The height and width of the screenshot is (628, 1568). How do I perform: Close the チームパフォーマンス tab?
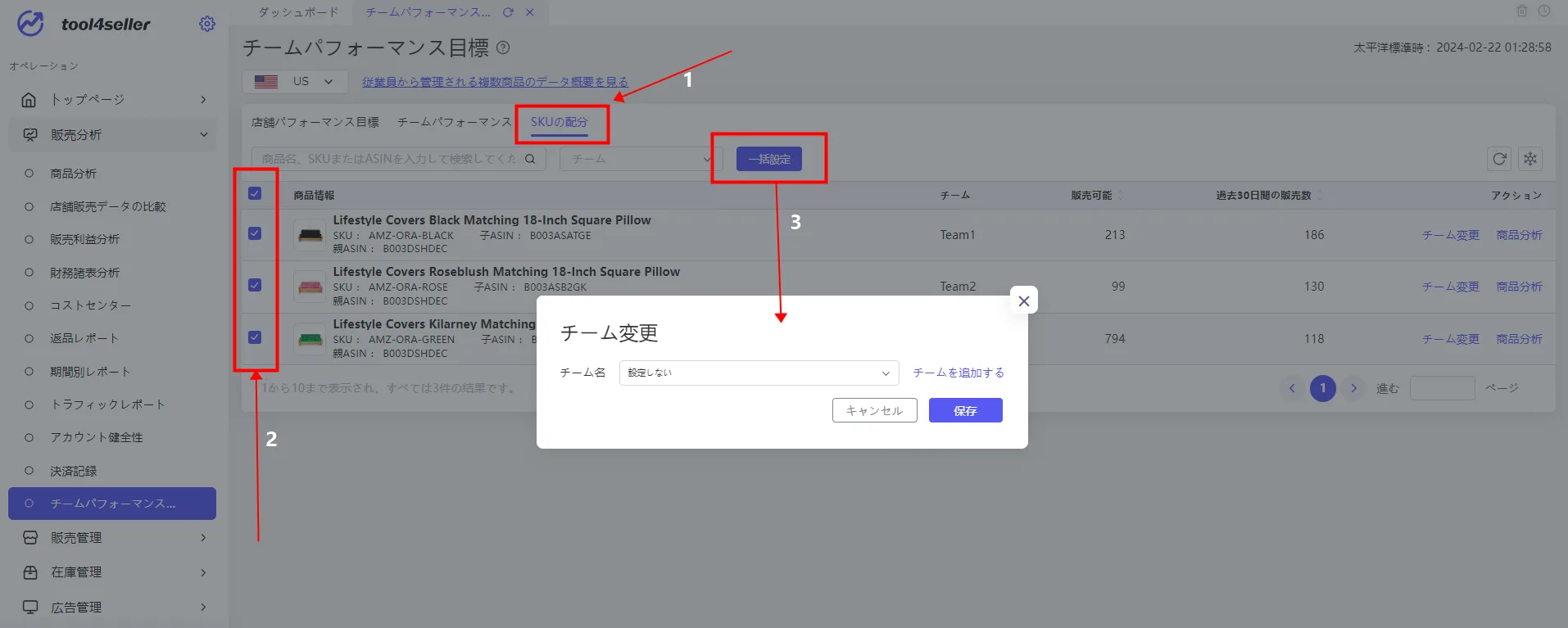pyautogui.click(x=530, y=12)
